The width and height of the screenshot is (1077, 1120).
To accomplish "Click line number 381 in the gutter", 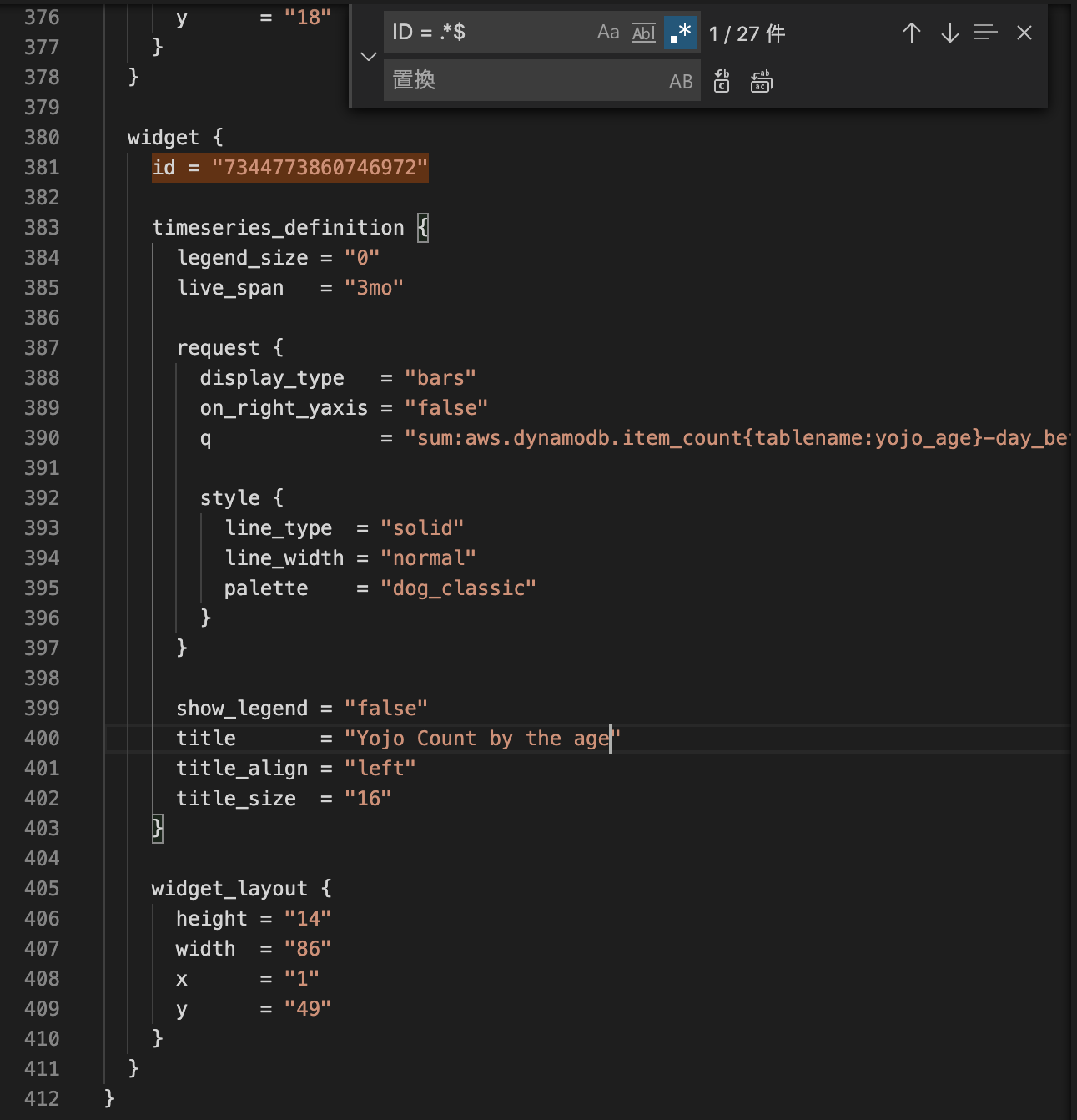I will coord(41,168).
